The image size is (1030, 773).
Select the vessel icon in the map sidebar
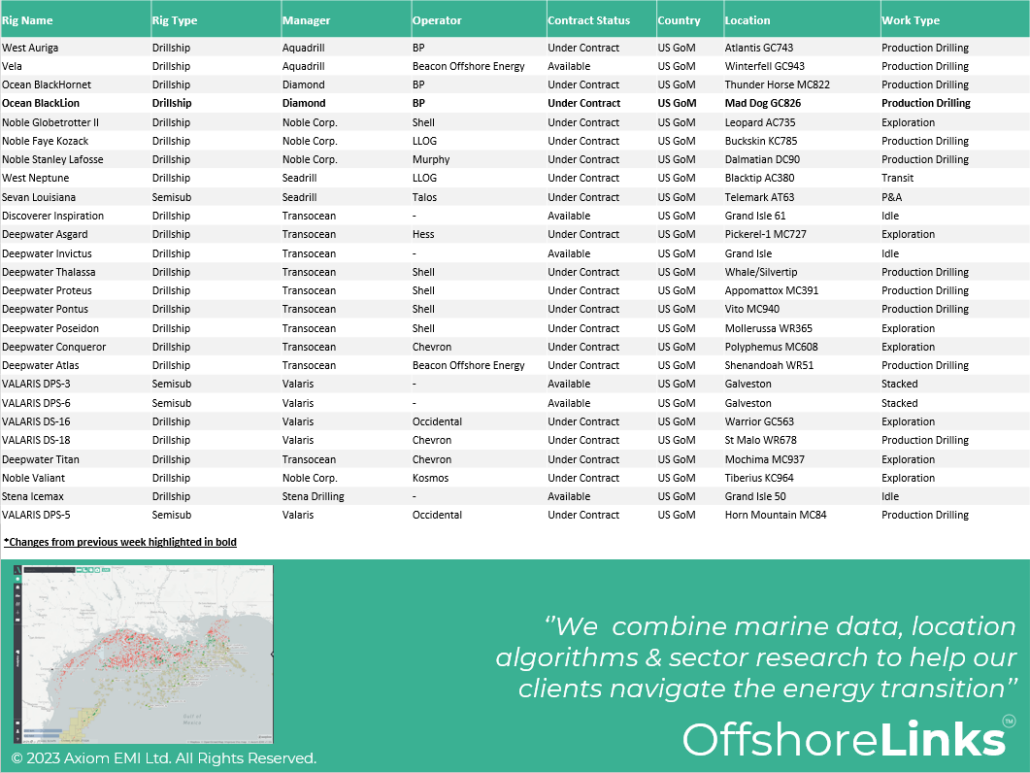point(18,596)
